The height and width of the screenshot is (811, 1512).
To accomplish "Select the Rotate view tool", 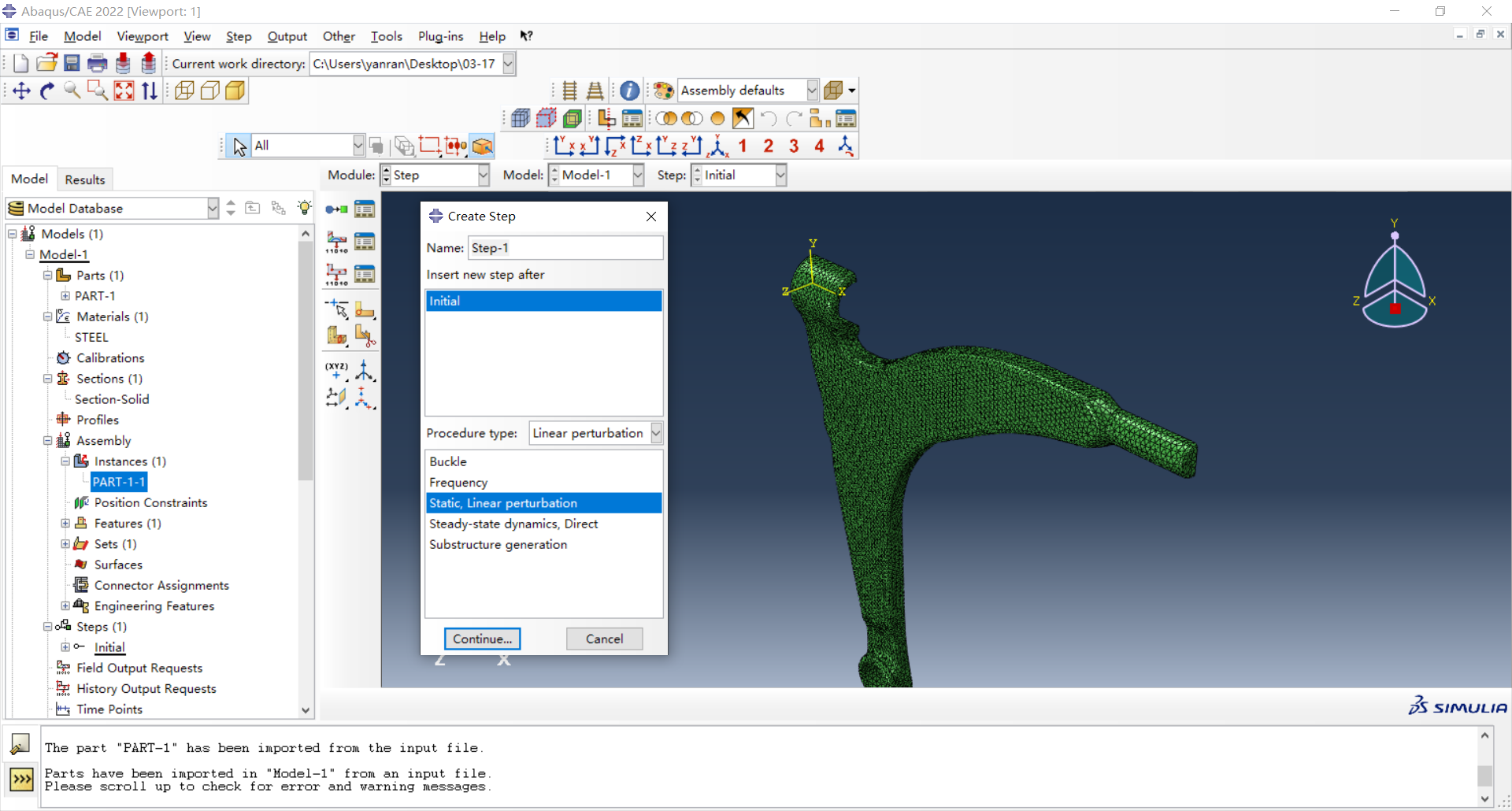I will click(x=47, y=91).
